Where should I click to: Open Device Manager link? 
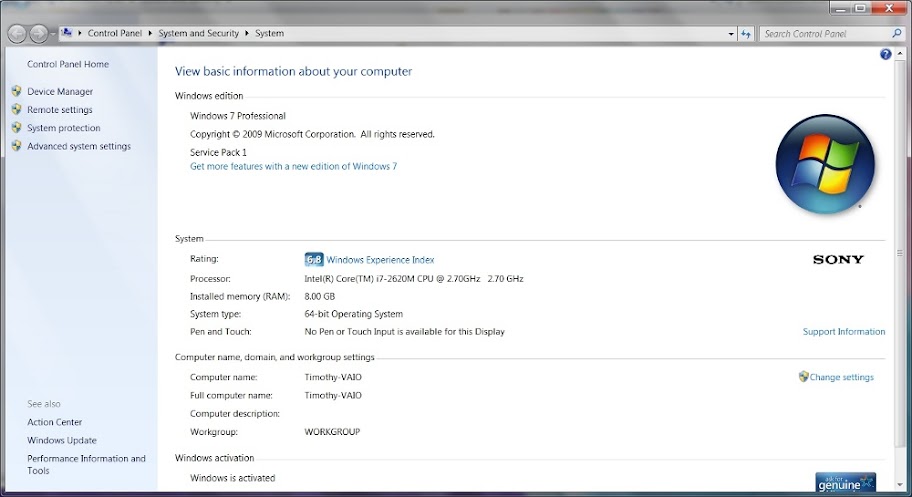60,91
